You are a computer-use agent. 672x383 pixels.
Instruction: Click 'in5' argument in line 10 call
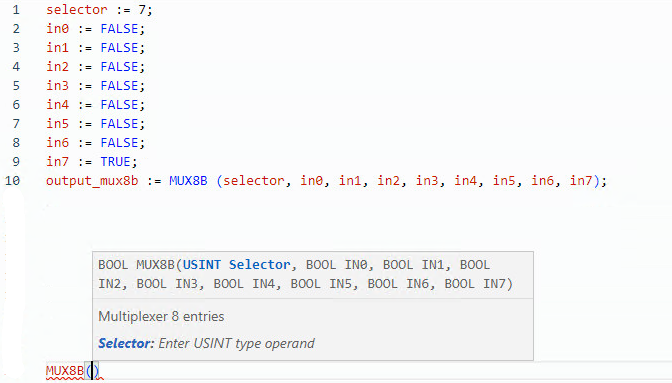(504, 181)
